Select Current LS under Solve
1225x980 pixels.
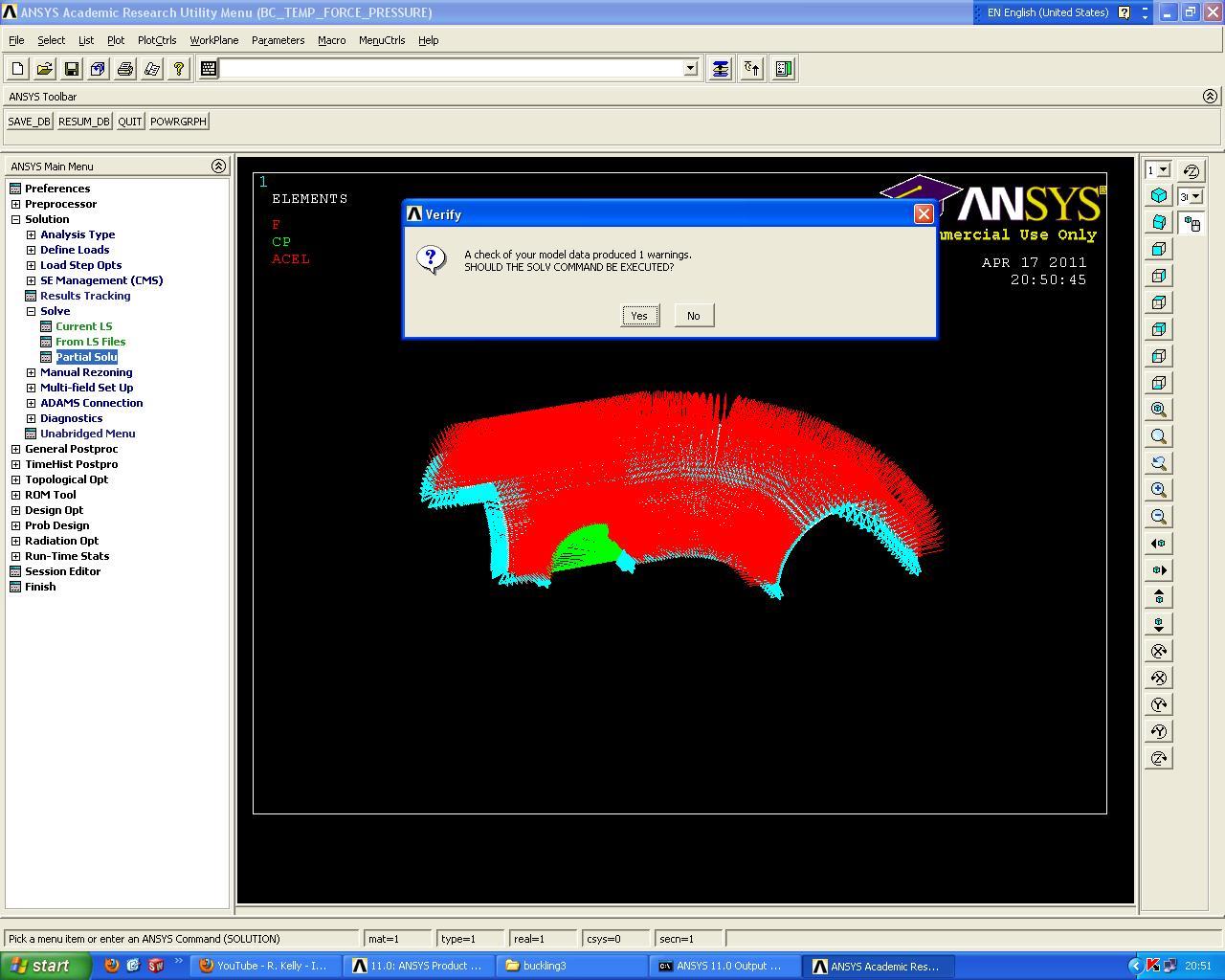[x=83, y=326]
